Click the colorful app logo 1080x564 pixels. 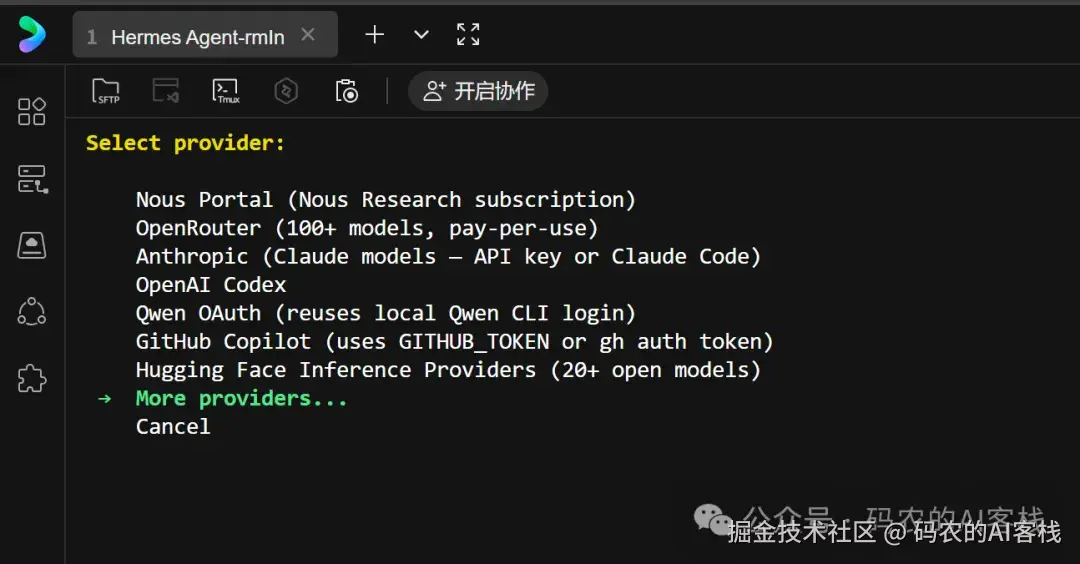coord(32,35)
